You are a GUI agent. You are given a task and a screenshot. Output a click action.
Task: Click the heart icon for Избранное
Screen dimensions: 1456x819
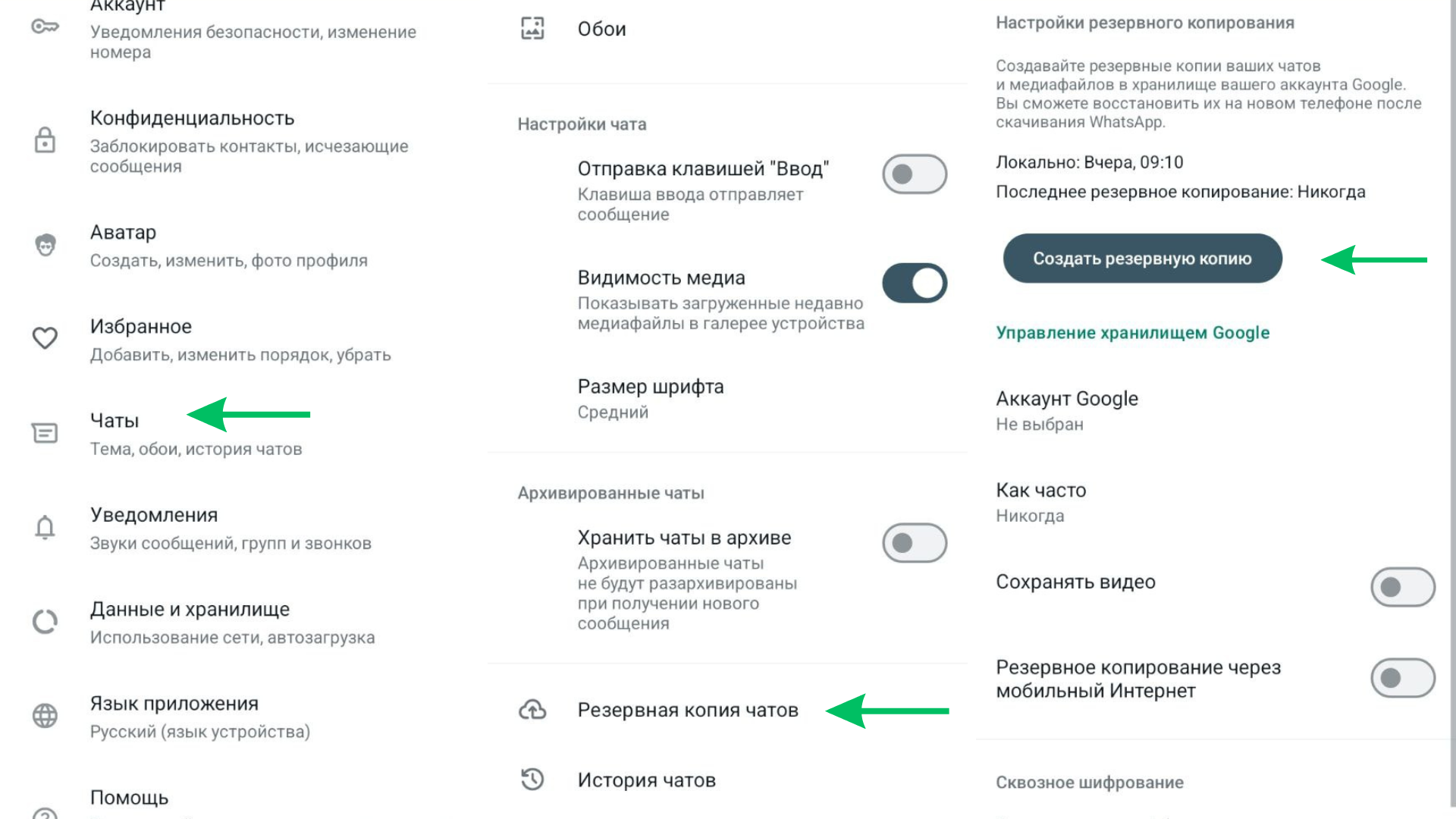(45, 337)
